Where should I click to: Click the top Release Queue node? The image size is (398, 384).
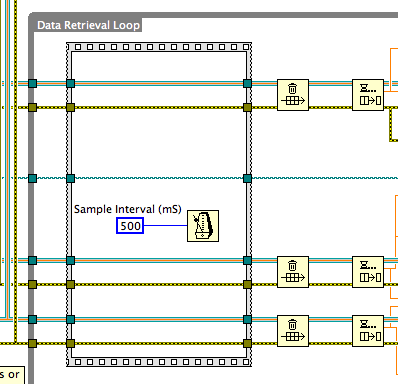pyautogui.click(x=368, y=95)
